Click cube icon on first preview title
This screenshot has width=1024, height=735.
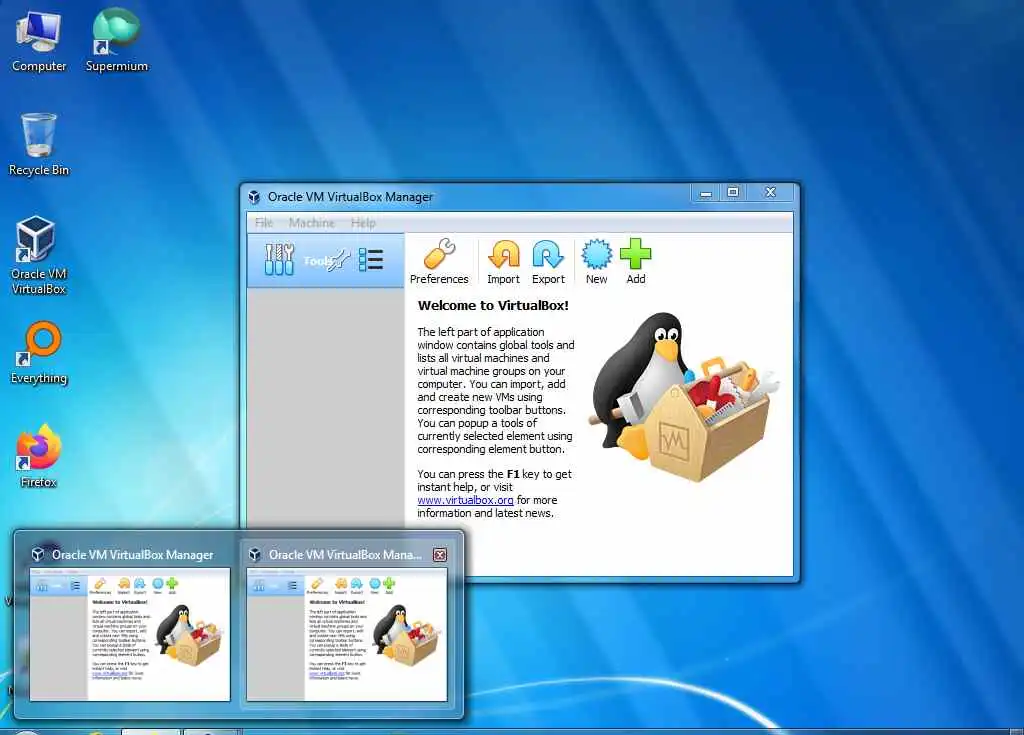coord(38,555)
